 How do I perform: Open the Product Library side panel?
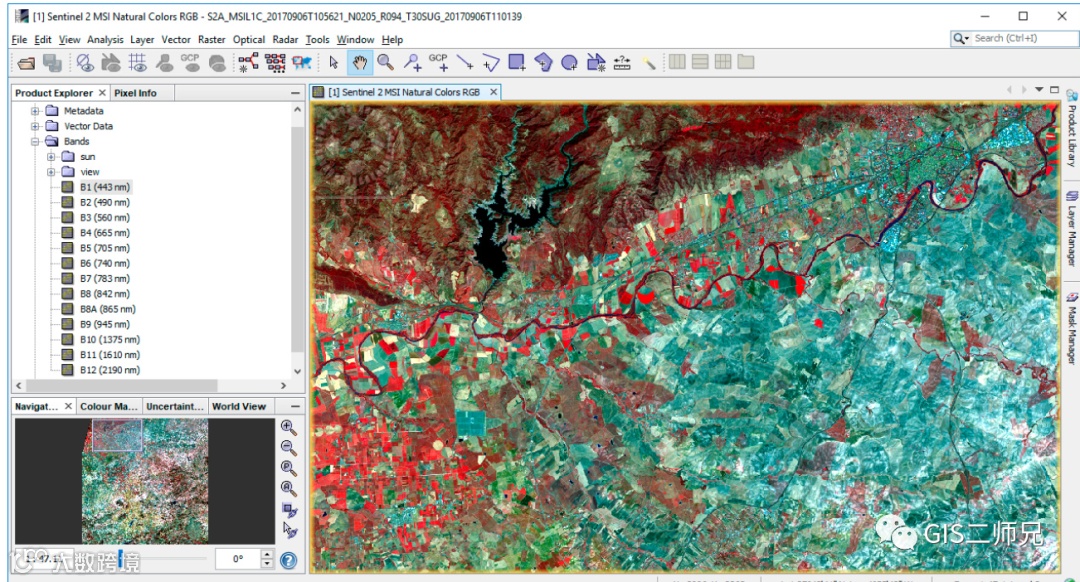click(1072, 129)
